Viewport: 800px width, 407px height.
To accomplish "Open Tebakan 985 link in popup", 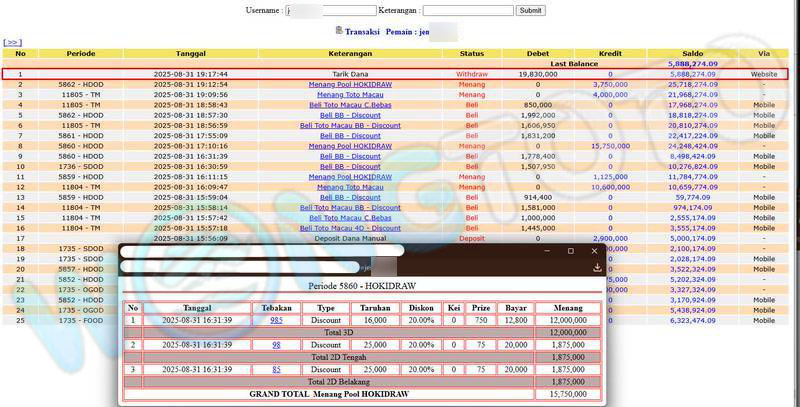I will (x=276, y=320).
